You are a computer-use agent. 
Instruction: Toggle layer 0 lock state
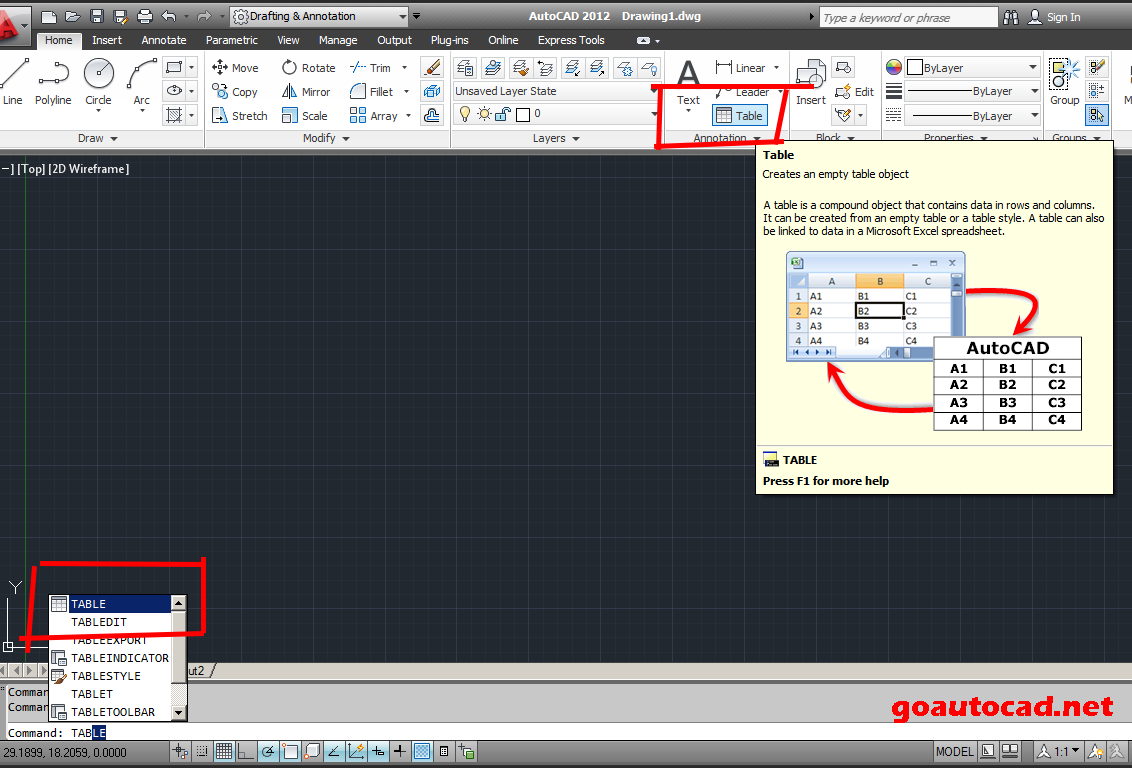coord(502,115)
